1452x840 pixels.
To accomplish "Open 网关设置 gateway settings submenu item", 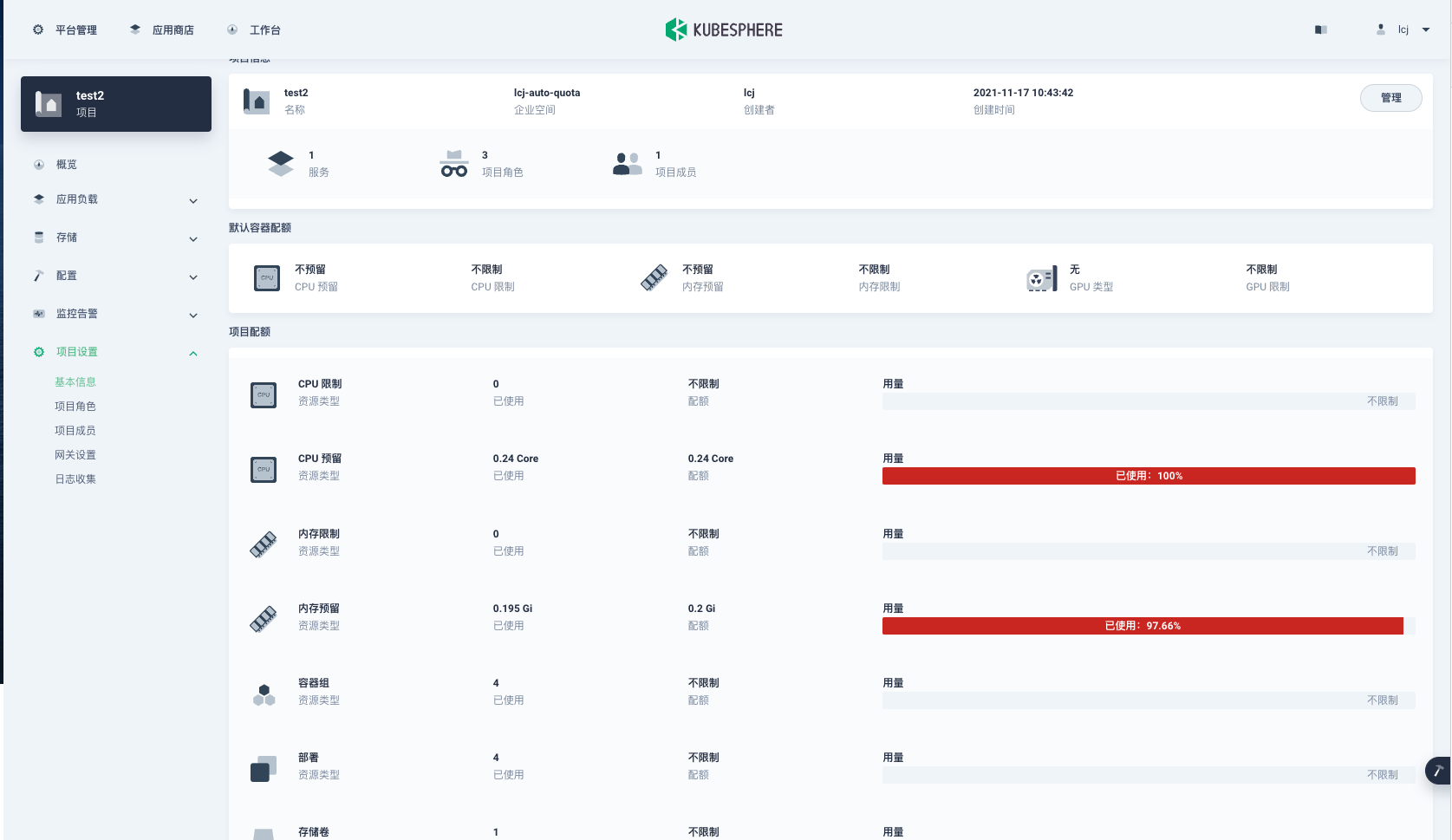I will pos(75,455).
